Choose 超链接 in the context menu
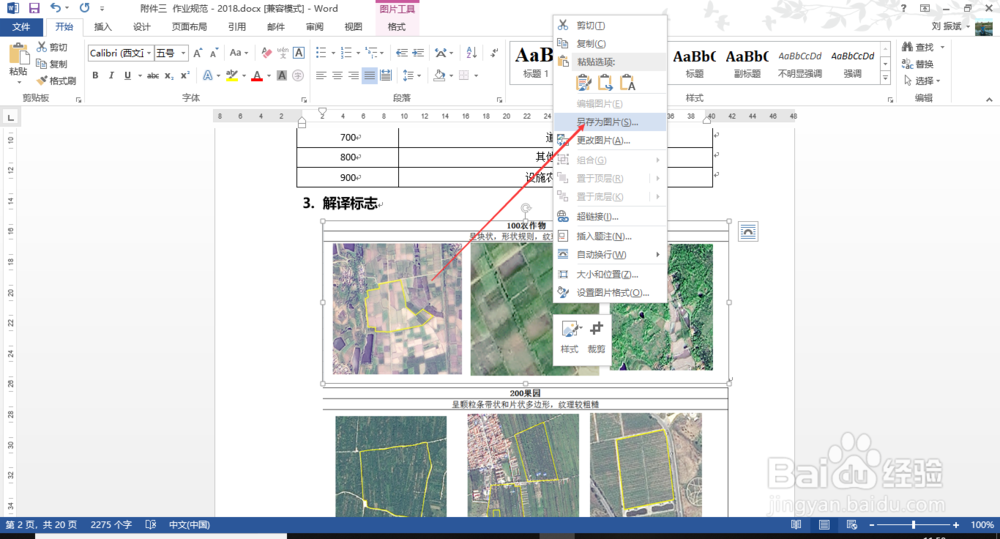 tap(610, 217)
